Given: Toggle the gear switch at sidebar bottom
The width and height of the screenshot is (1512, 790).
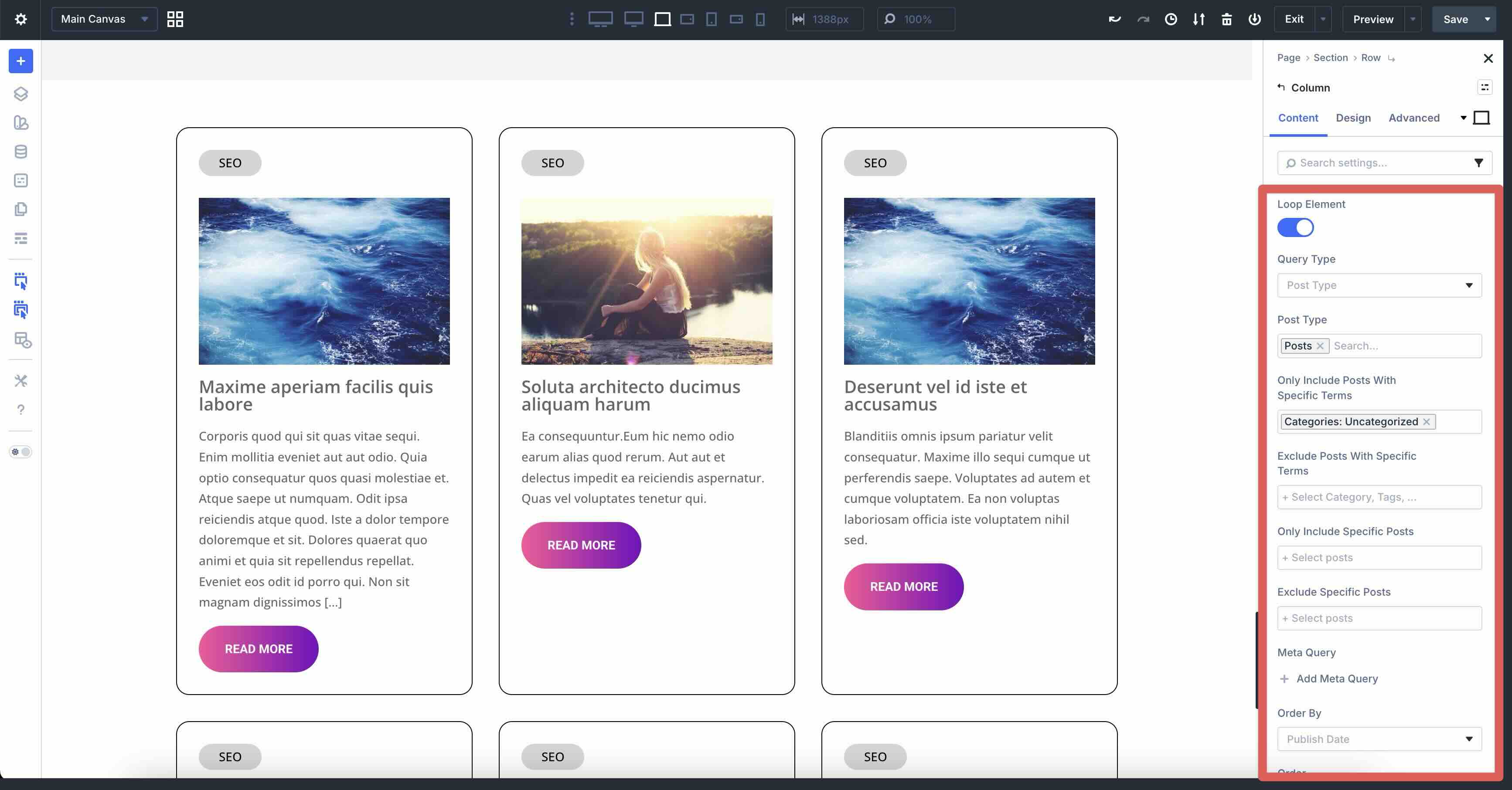Looking at the screenshot, I should 20,451.
